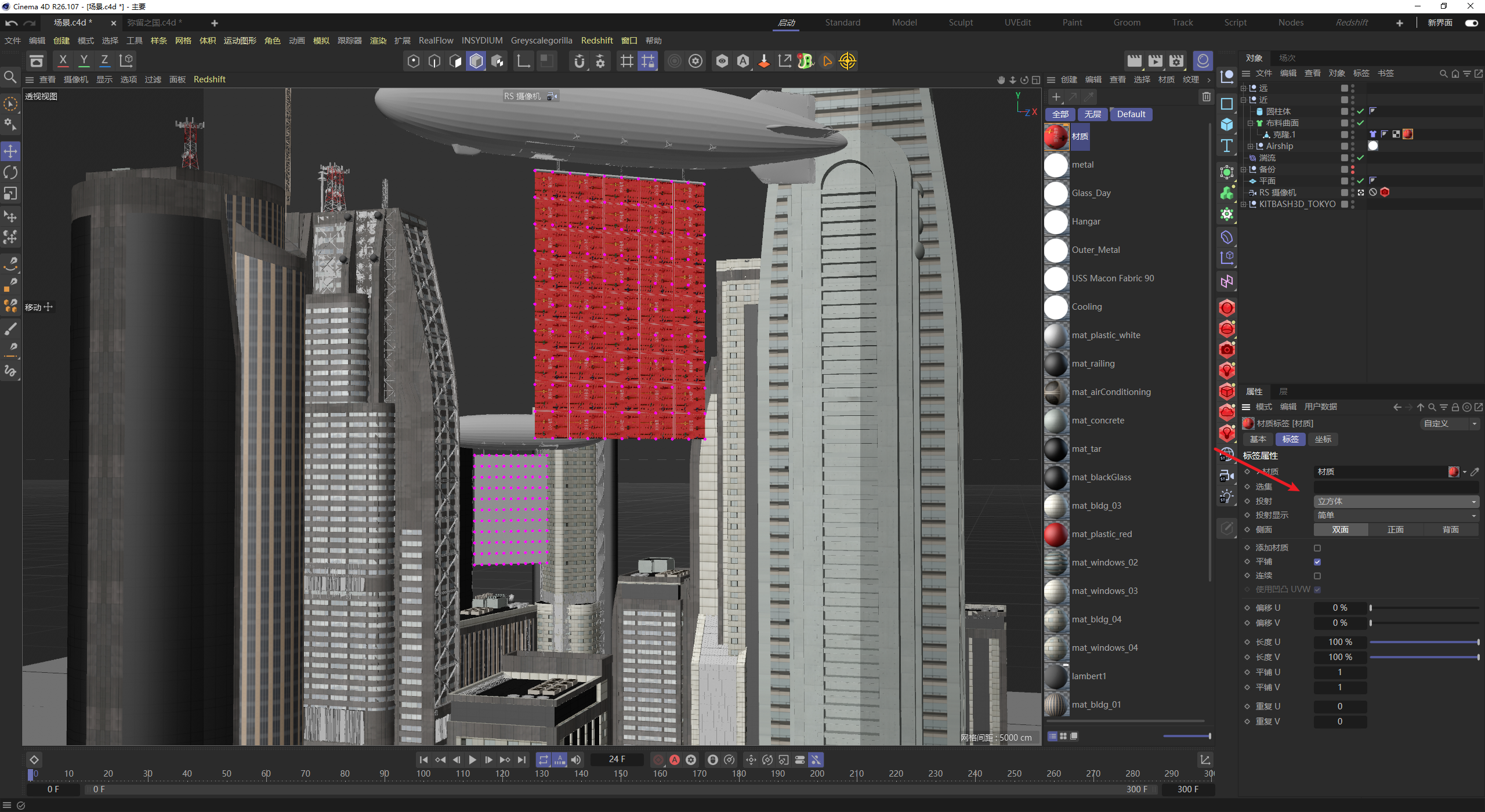This screenshot has height=812, width=1485.
Task: Click the trash icon in material manager
Action: tap(1207, 97)
